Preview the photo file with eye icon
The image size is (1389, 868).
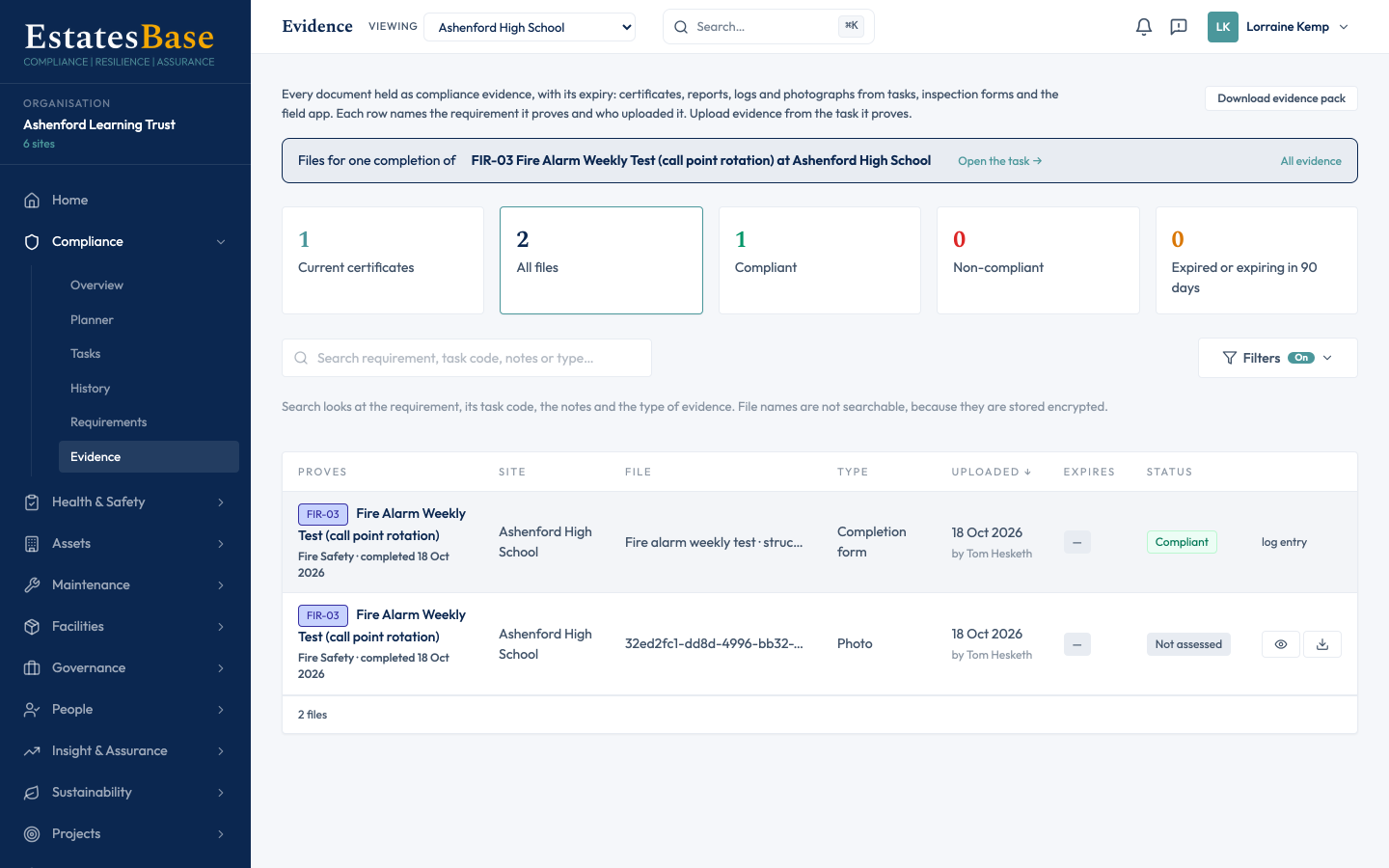pyautogui.click(x=1281, y=644)
